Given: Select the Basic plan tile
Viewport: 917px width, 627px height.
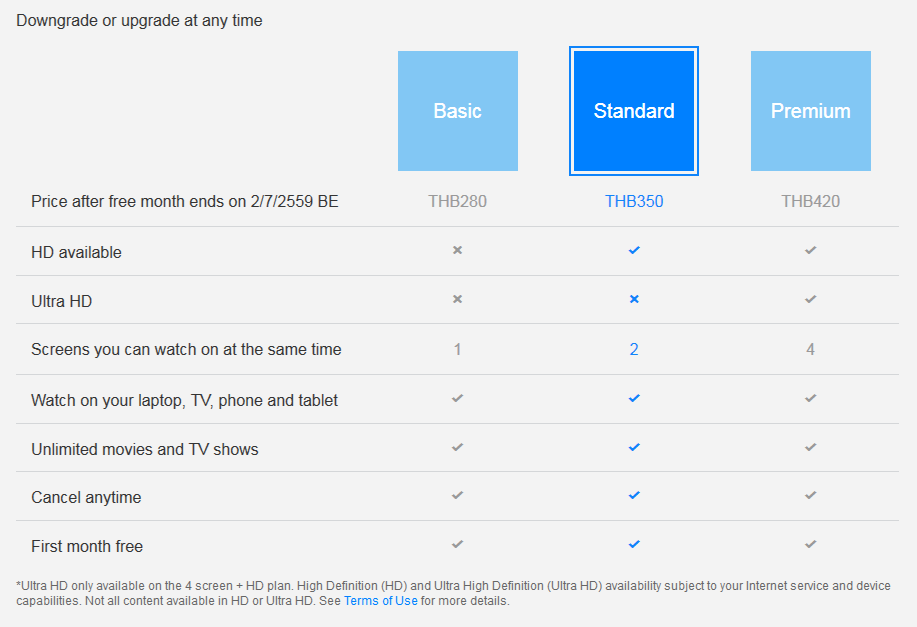Looking at the screenshot, I should (457, 111).
